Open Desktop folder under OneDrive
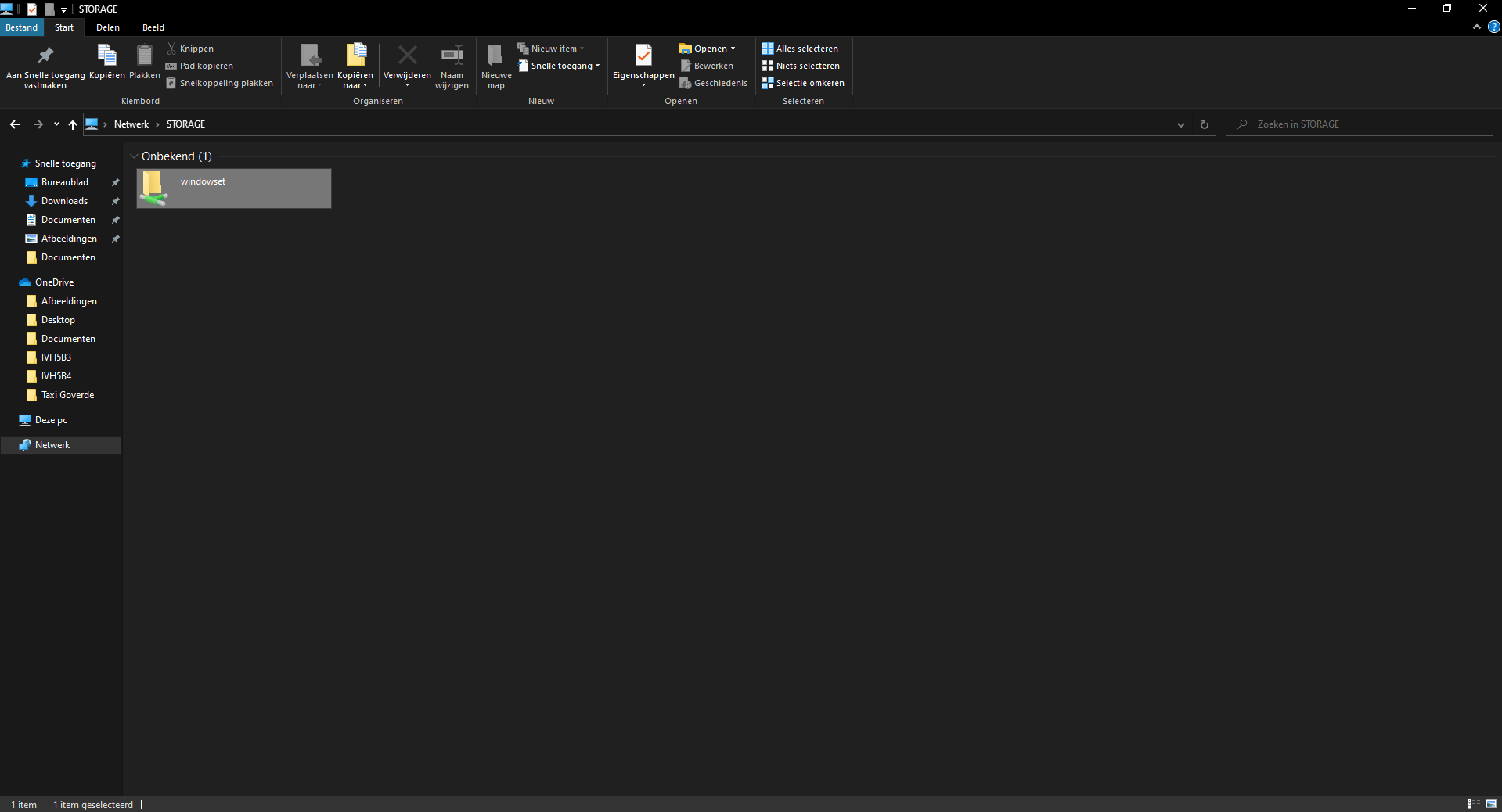This screenshot has height=812, width=1502. tap(58, 320)
